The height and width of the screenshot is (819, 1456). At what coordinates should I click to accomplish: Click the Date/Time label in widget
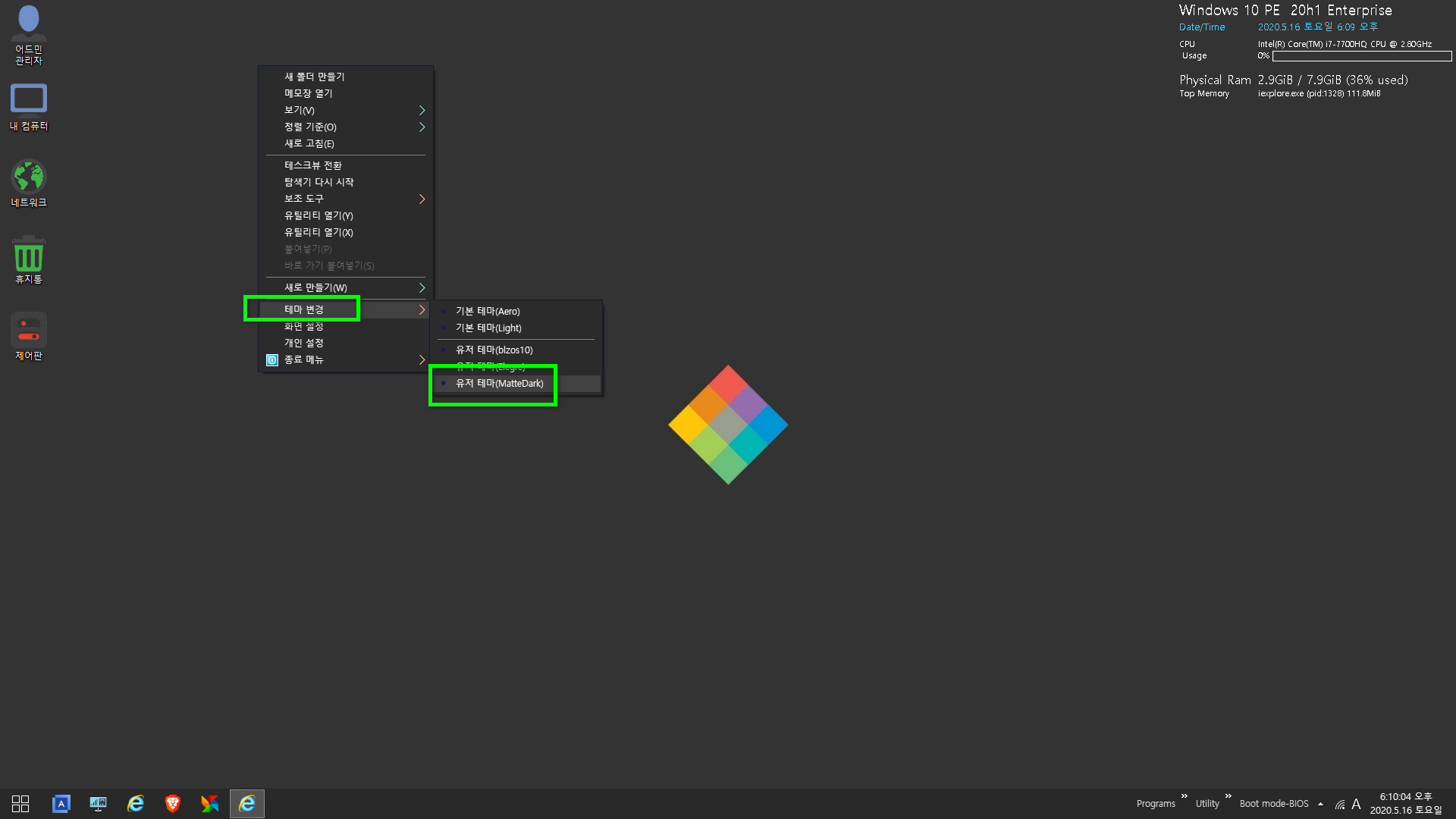(1202, 27)
